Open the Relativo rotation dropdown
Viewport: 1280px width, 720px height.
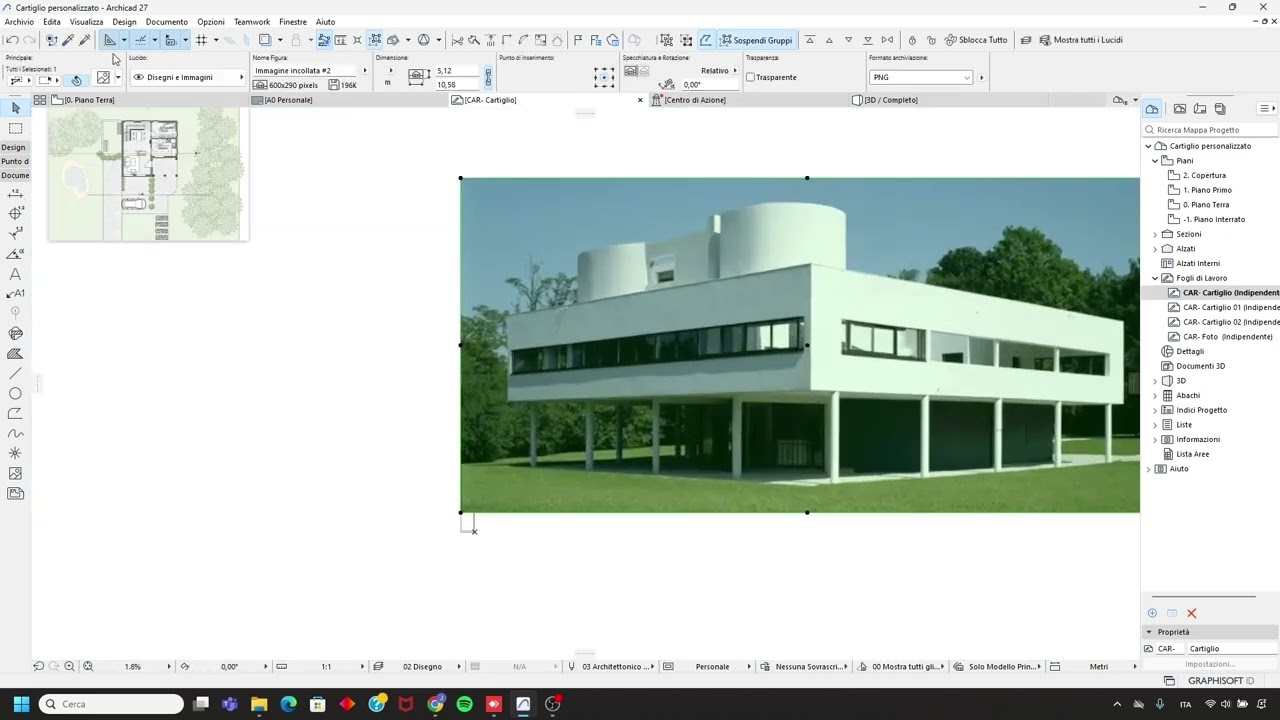(x=718, y=71)
